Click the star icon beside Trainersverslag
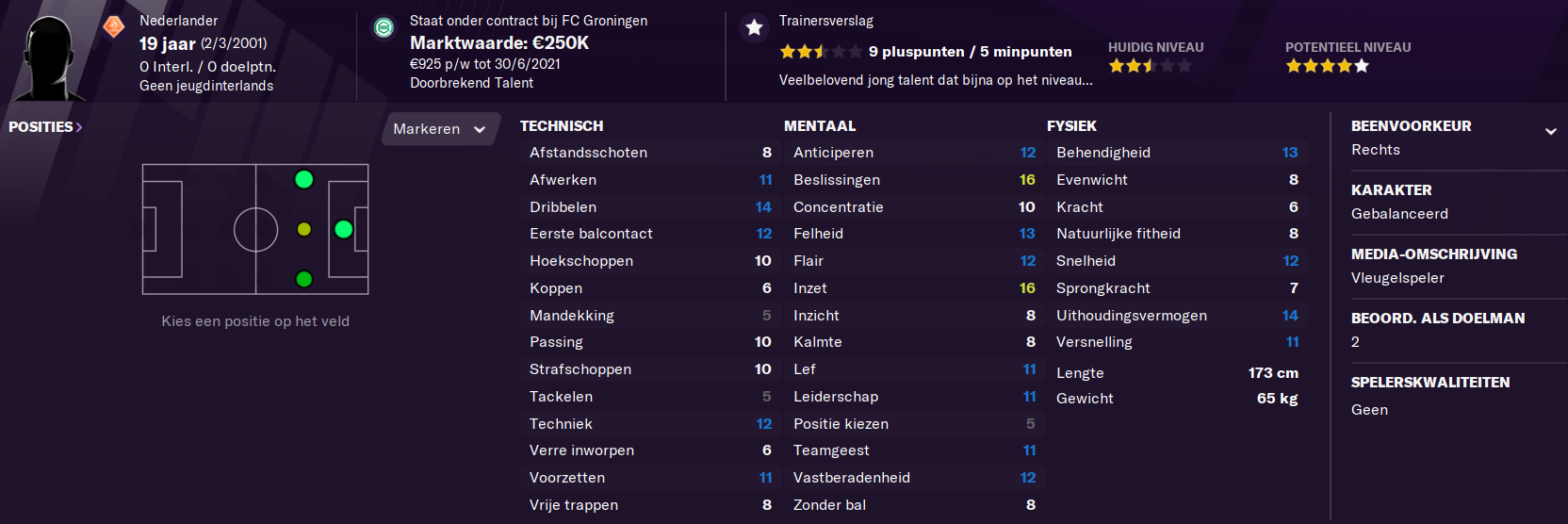Image resolution: width=1568 pixels, height=524 pixels. click(754, 28)
